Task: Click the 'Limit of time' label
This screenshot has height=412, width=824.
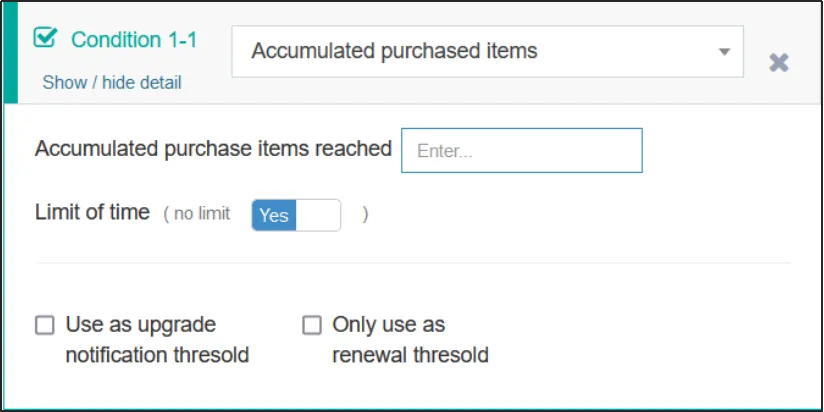Action: (x=92, y=213)
